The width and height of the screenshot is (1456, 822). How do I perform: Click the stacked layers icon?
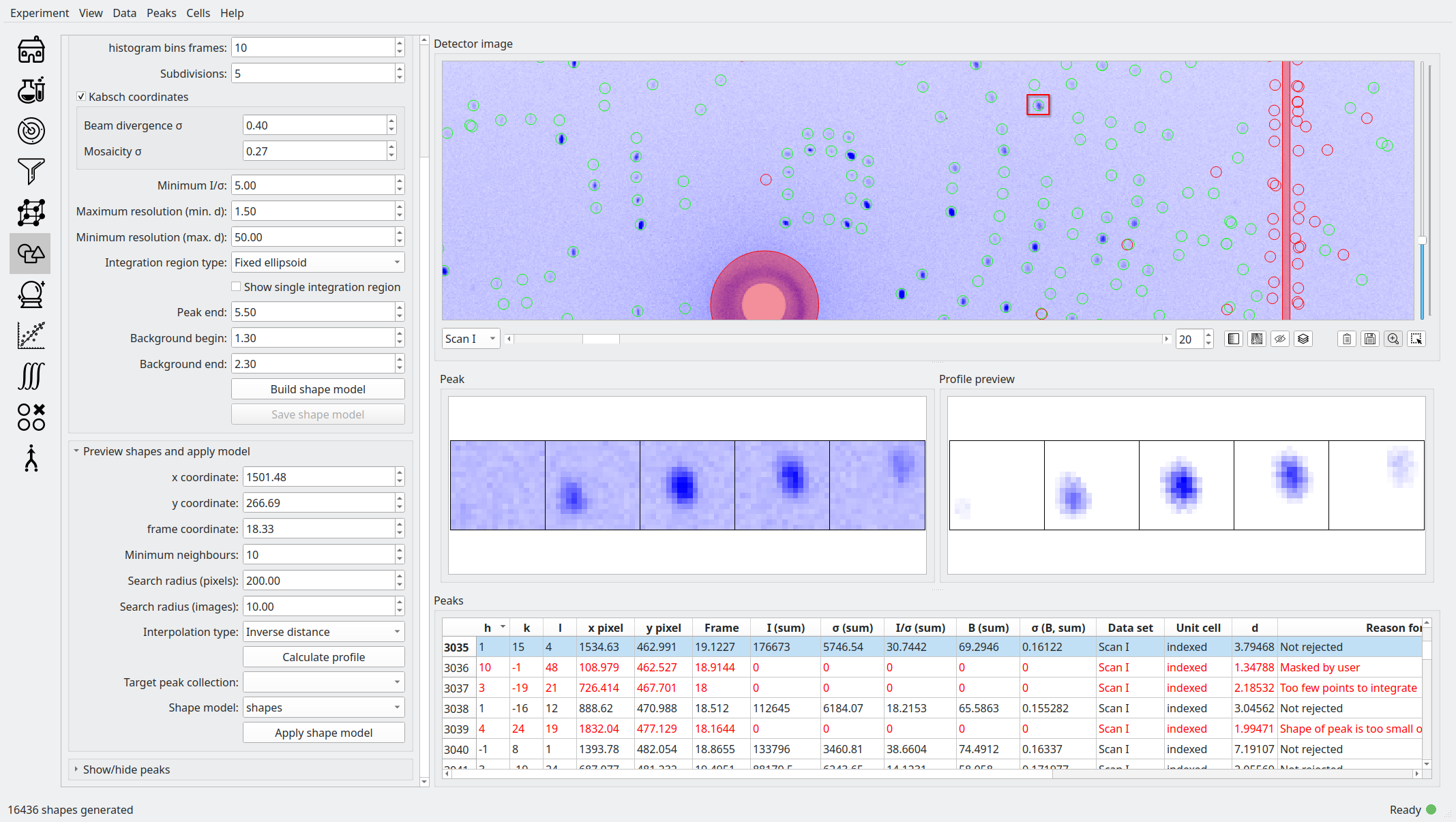(1303, 339)
